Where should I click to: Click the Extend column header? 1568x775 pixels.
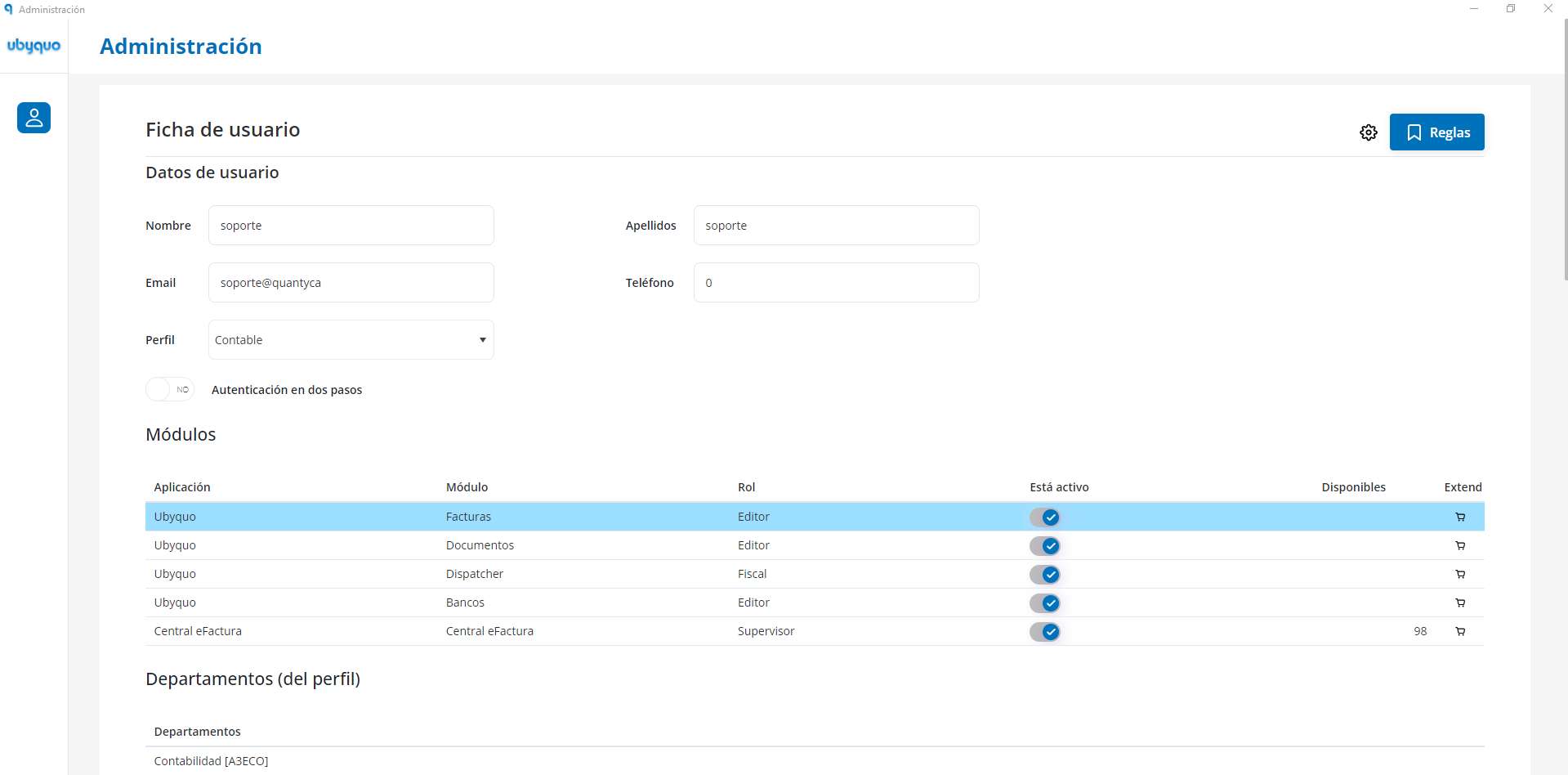click(x=1463, y=487)
